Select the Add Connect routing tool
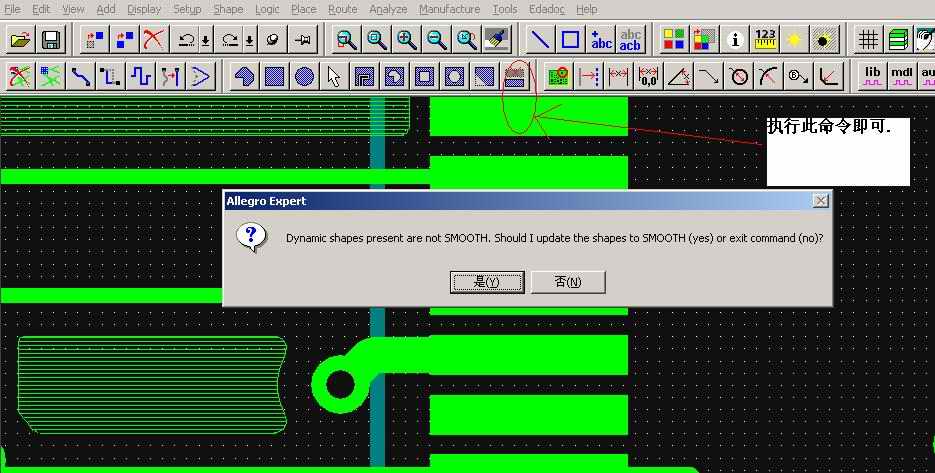The image size is (935, 473). pyautogui.click(x=81, y=76)
